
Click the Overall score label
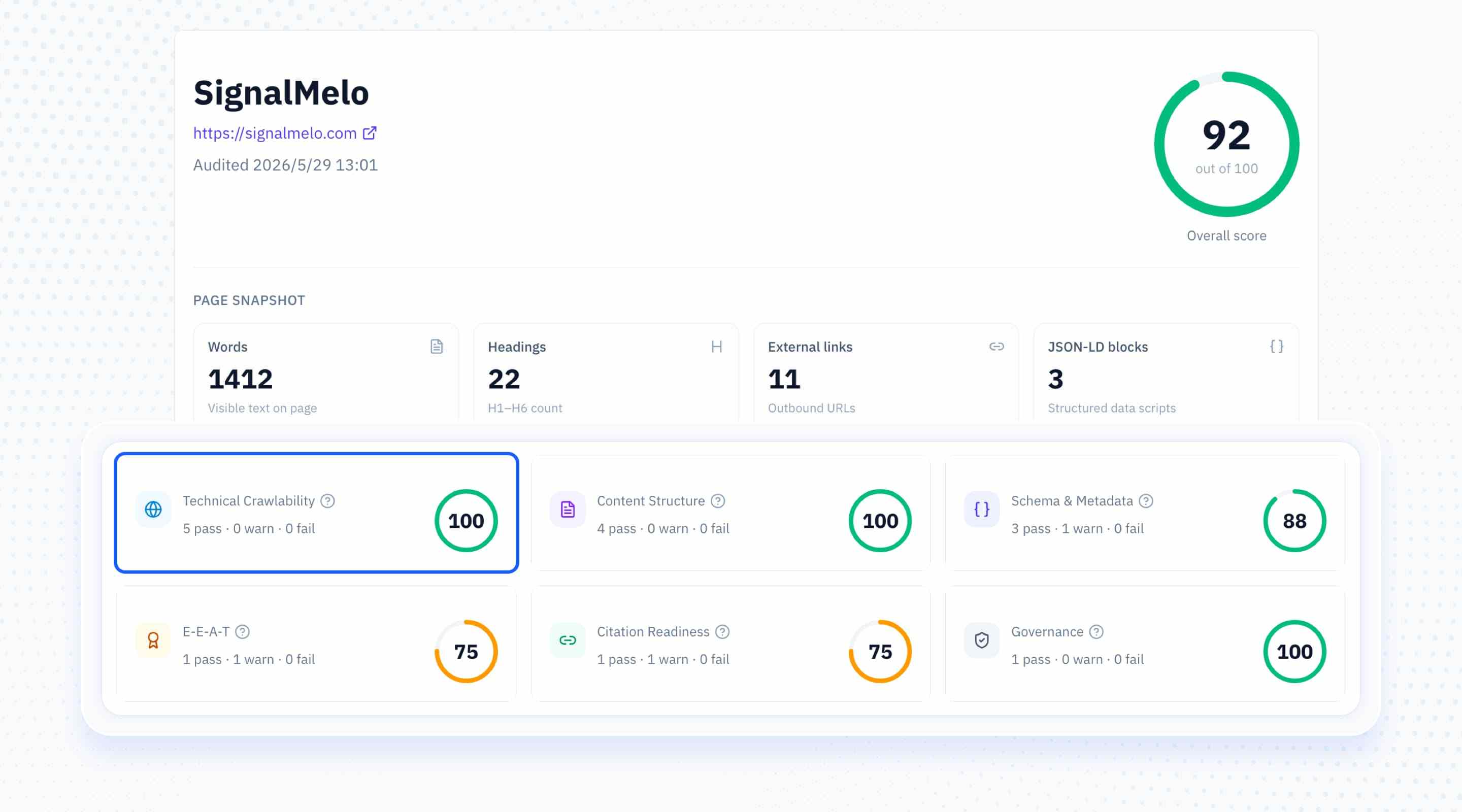pos(1226,235)
